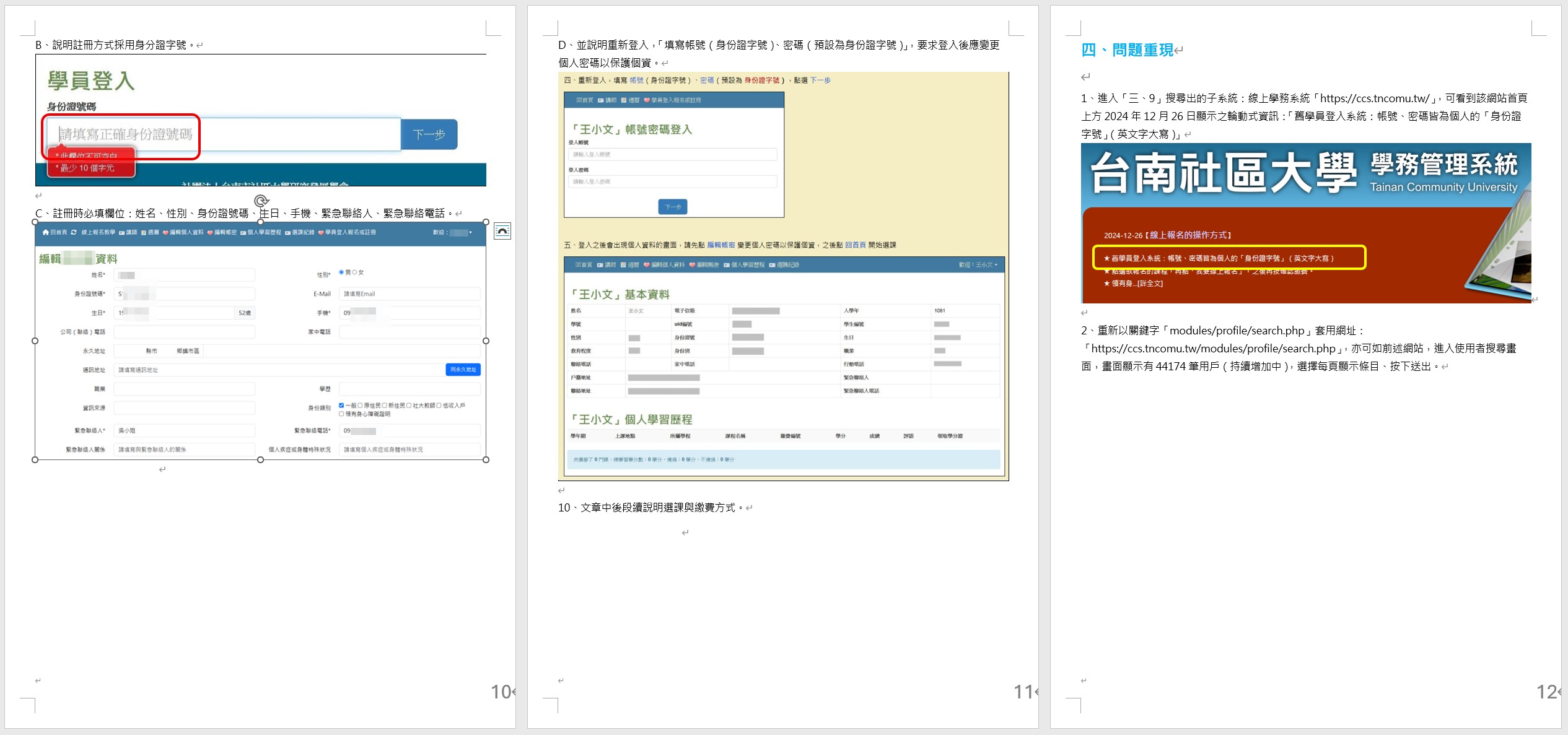The height and width of the screenshot is (735, 1568).
Task: Click the line mentioning 44174 筆用戶
Action: coord(1260,366)
